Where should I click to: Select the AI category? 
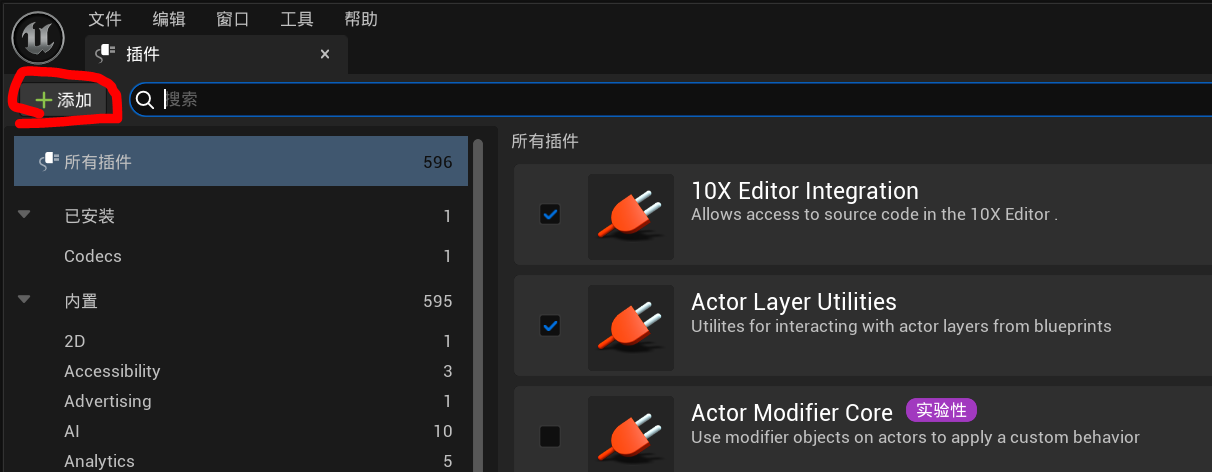tap(241, 431)
